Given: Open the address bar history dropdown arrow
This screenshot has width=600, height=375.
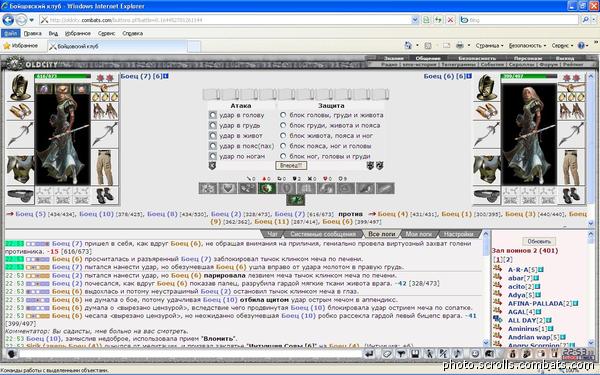Looking at the screenshot, I should [415, 20].
